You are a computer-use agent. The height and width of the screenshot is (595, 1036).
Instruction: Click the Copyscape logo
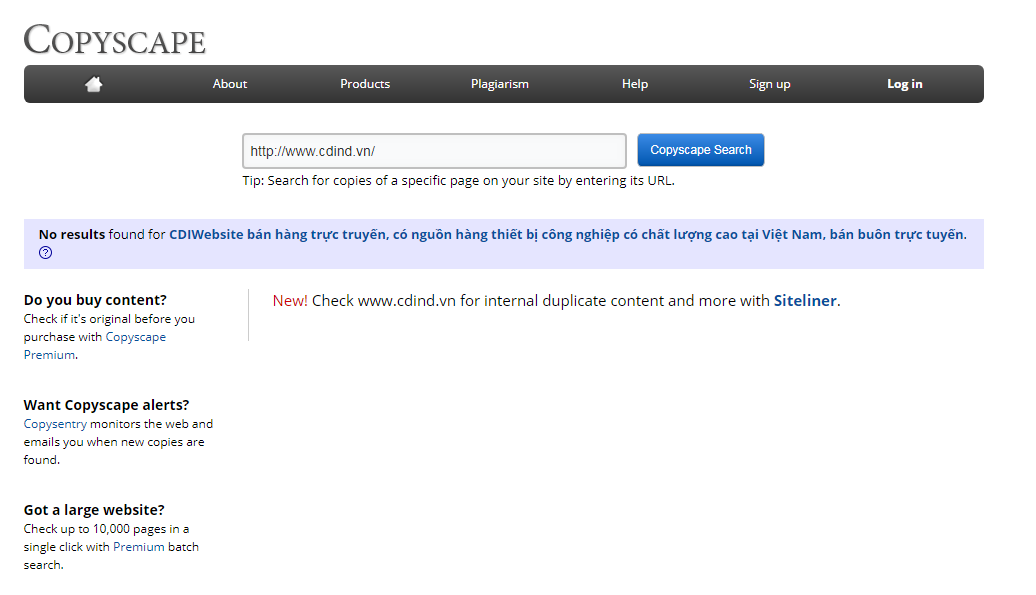click(114, 40)
